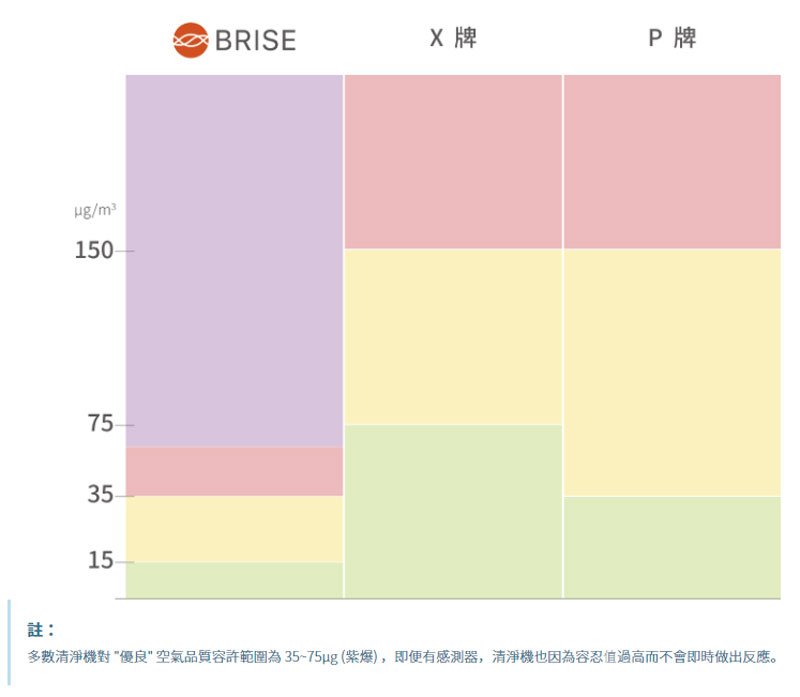Click the 註： note heading
Screen dimensions: 800x697
coord(41,630)
